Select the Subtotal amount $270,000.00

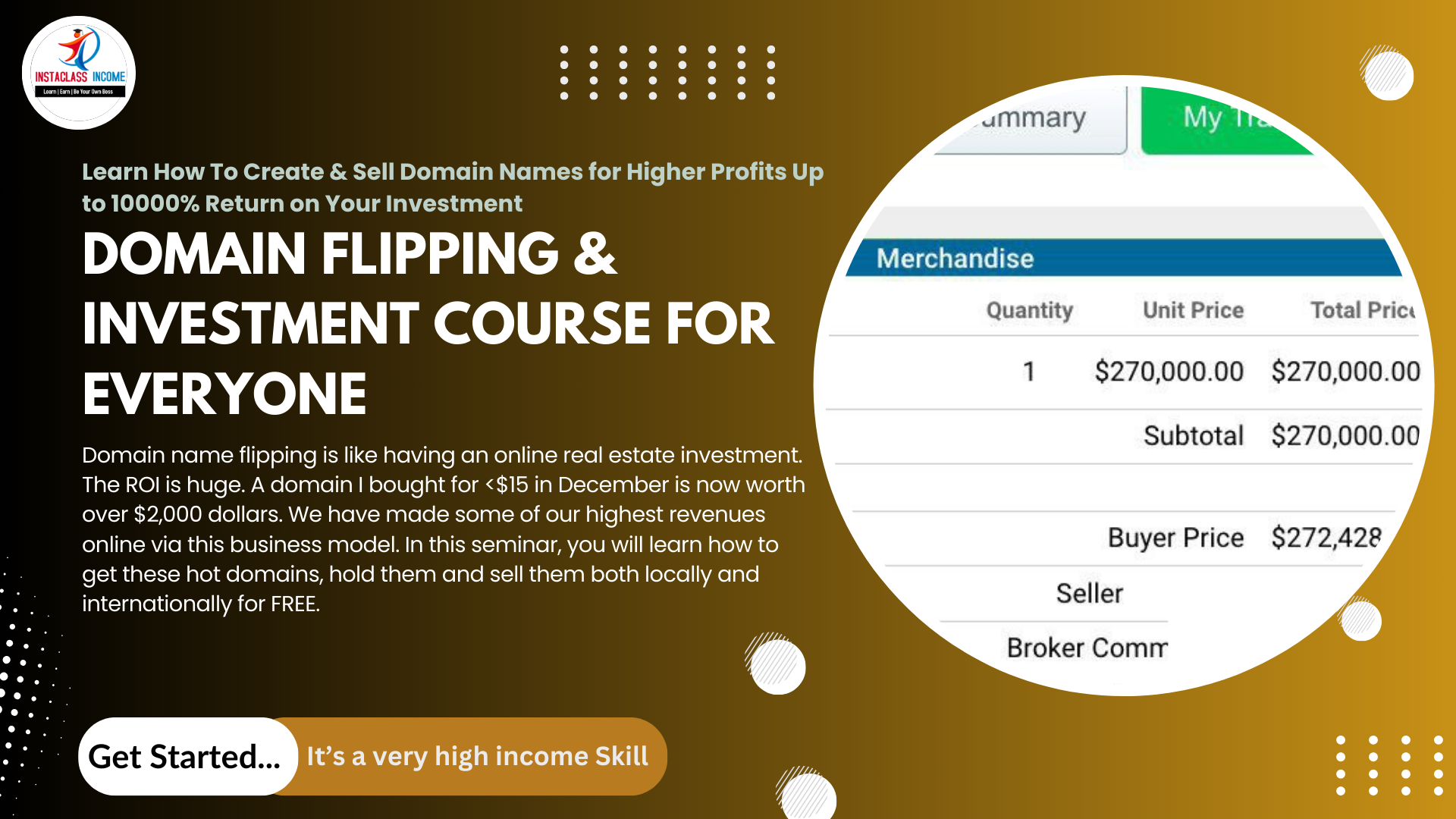(x=1345, y=436)
